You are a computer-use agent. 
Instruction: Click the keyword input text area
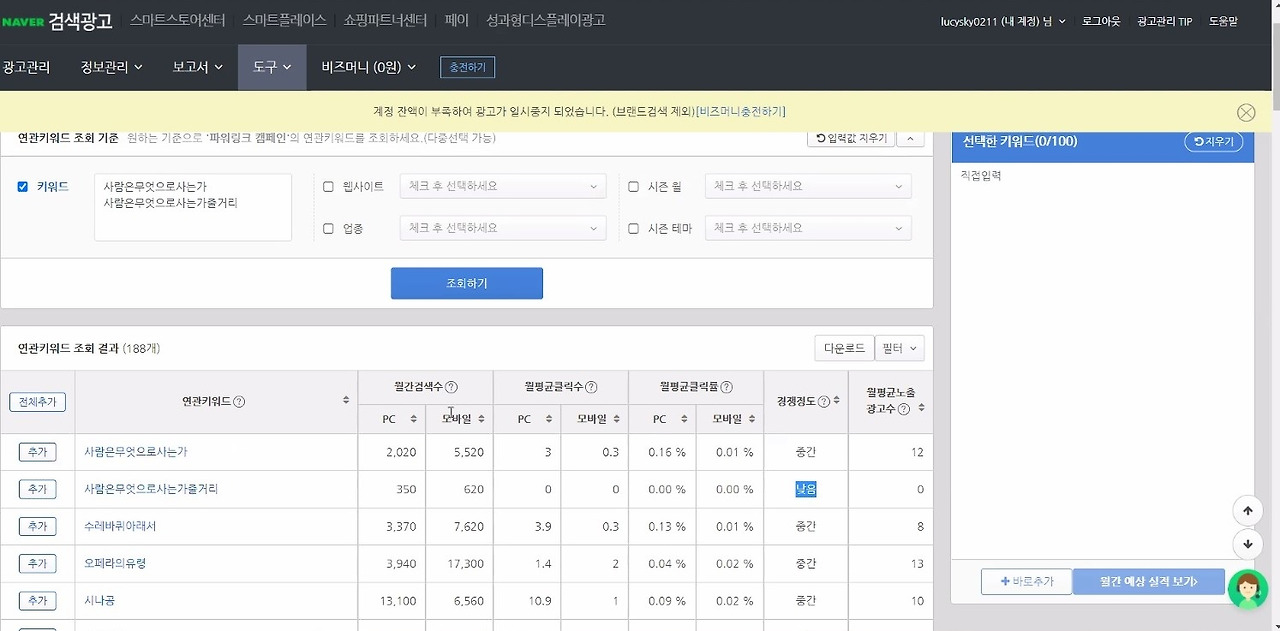pos(192,206)
